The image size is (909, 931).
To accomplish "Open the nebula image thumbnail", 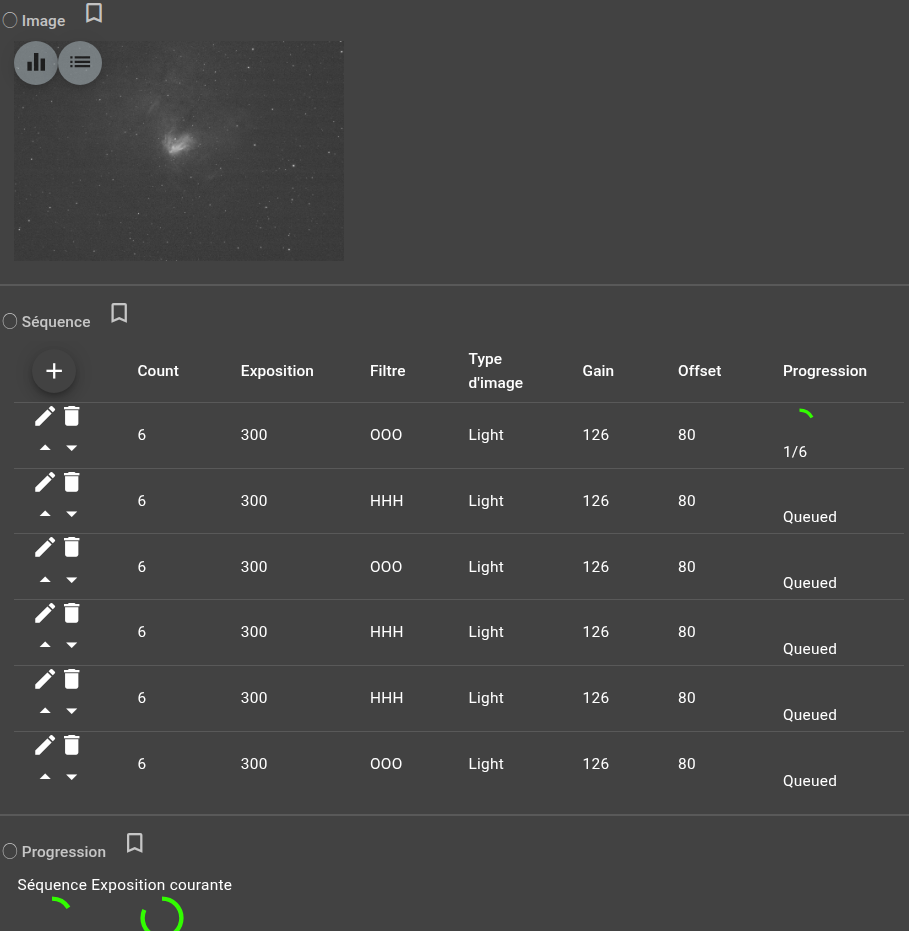I will 179,150.
